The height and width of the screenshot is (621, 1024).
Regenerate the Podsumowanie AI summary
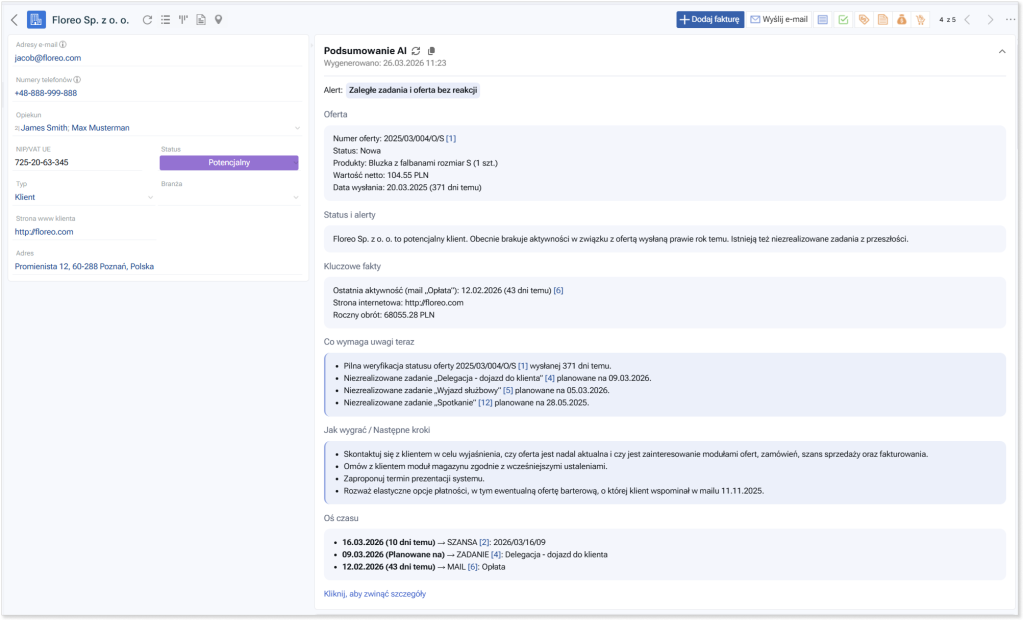[x=416, y=50]
